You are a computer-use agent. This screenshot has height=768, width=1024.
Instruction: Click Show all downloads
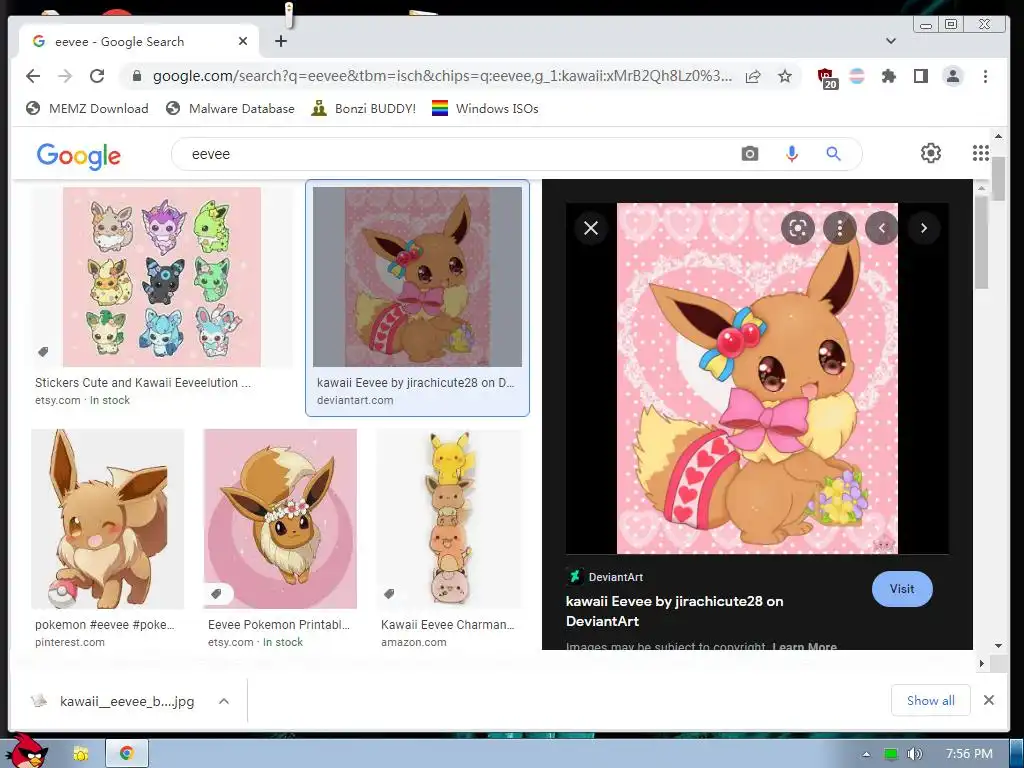931,701
